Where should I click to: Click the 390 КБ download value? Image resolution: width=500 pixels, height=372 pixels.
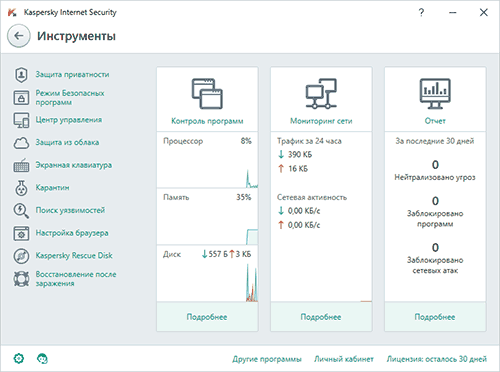click(300, 155)
